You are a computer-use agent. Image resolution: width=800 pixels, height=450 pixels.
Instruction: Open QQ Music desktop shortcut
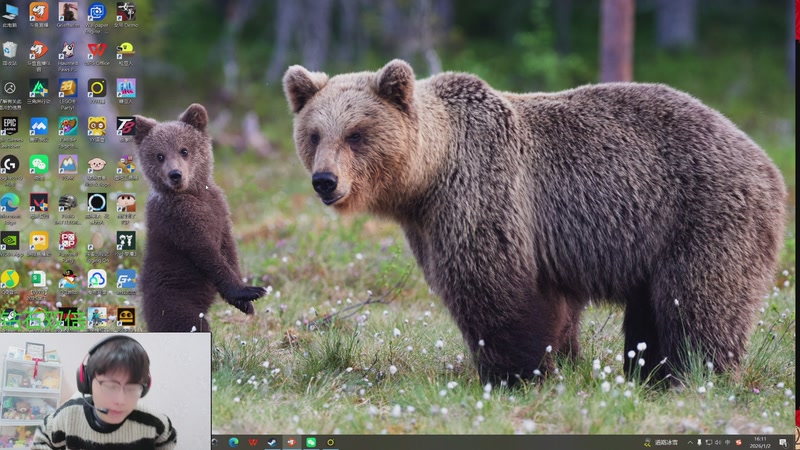(10, 282)
